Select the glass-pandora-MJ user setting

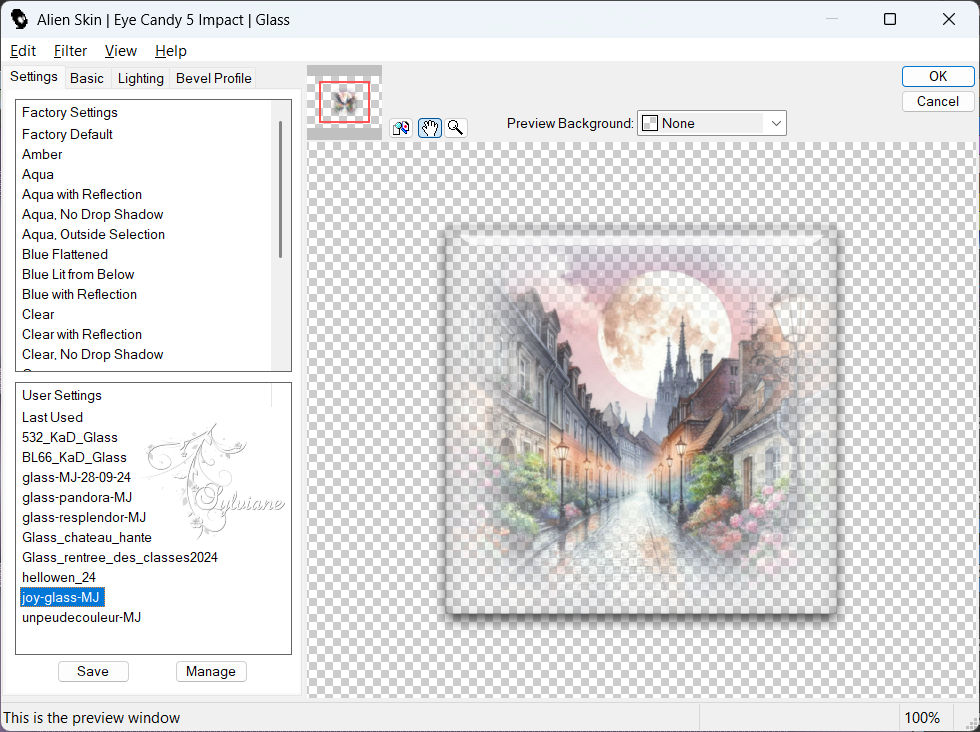tap(77, 498)
